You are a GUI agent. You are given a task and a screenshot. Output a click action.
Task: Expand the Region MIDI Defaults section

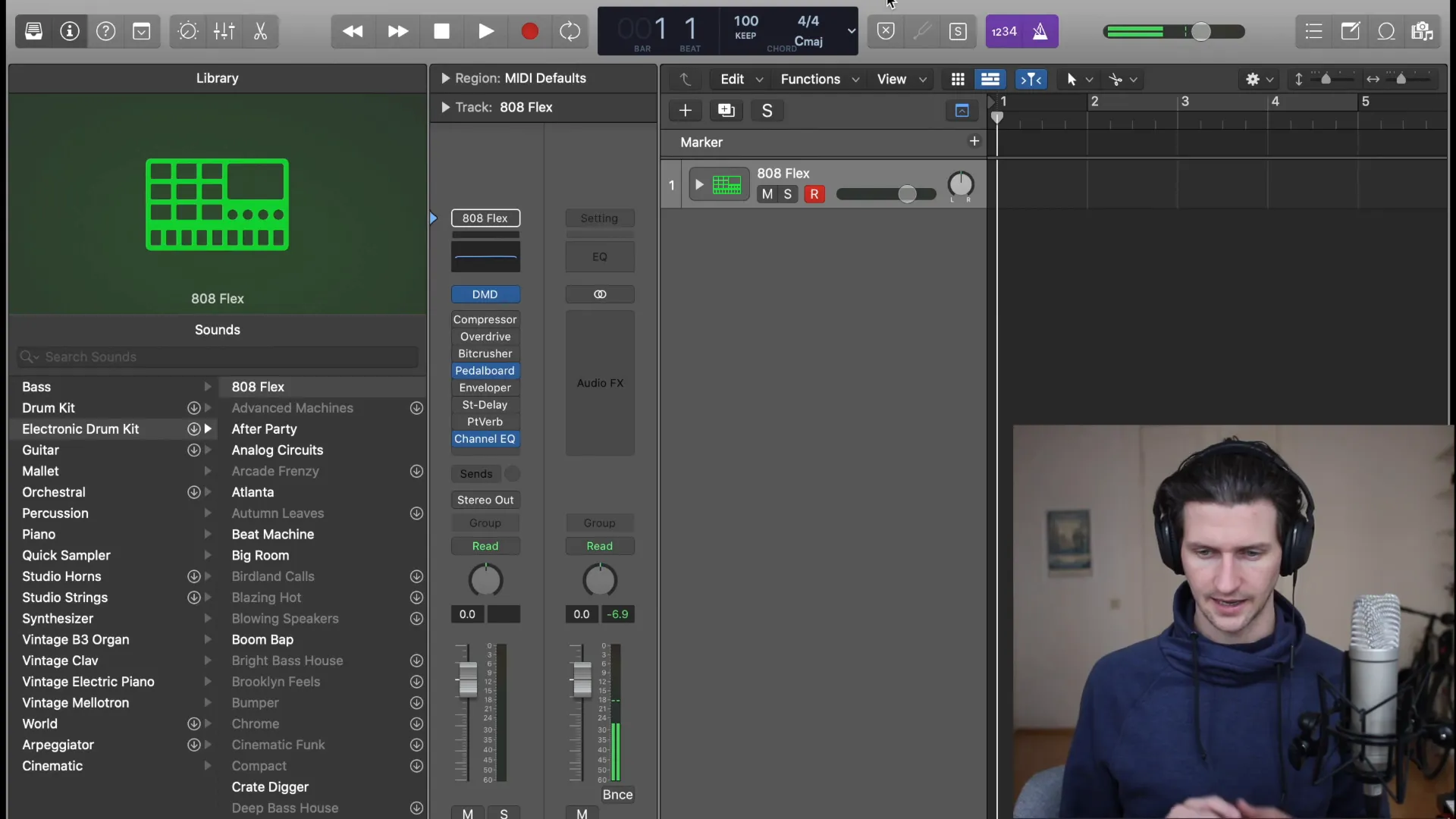pos(445,78)
